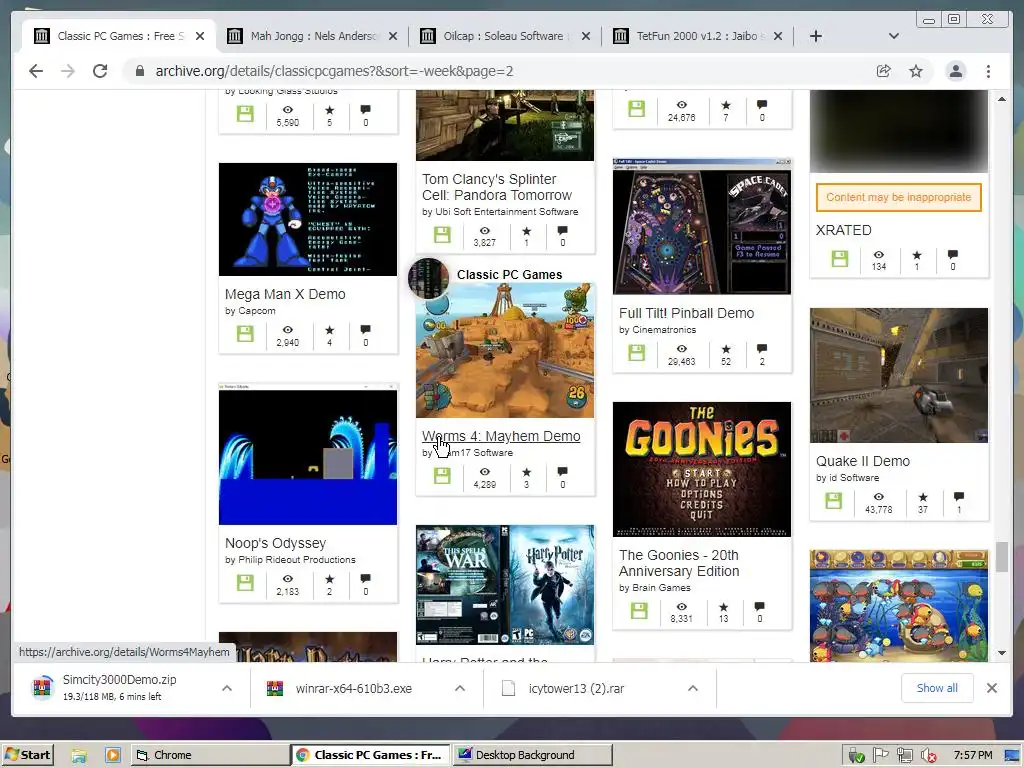Click Simcity3000Demo.zip download progress item

(120, 688)
